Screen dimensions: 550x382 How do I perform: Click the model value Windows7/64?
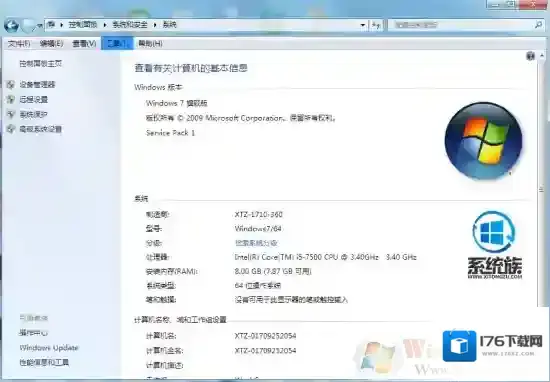click(x=258, y=229)
